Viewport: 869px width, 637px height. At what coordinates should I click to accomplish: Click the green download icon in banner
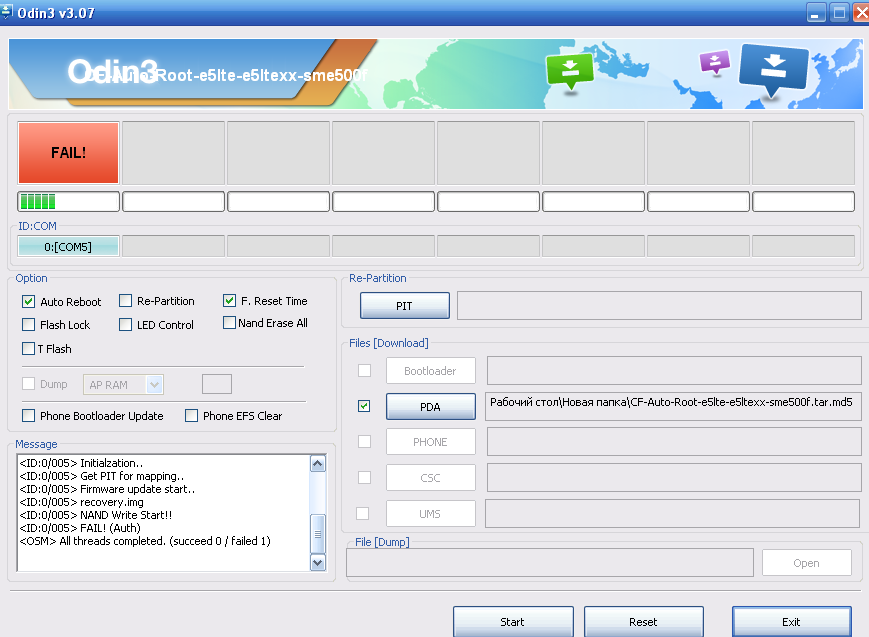click(x=569, y=70)
